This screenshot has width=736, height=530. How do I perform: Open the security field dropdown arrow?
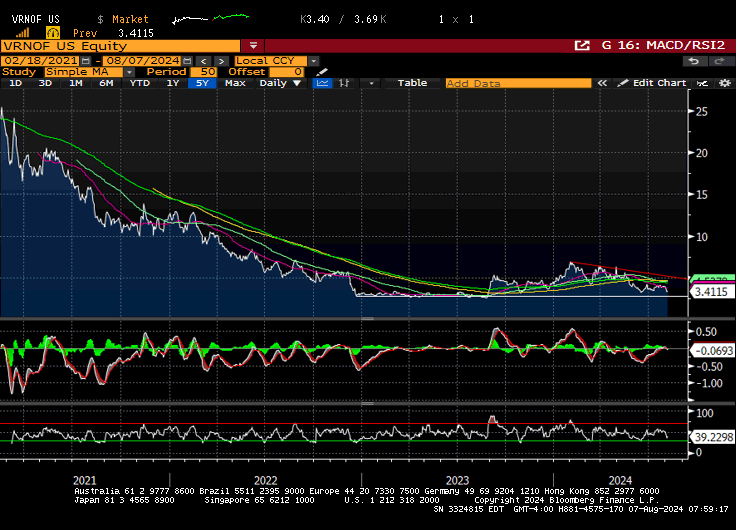click(253, 46)
